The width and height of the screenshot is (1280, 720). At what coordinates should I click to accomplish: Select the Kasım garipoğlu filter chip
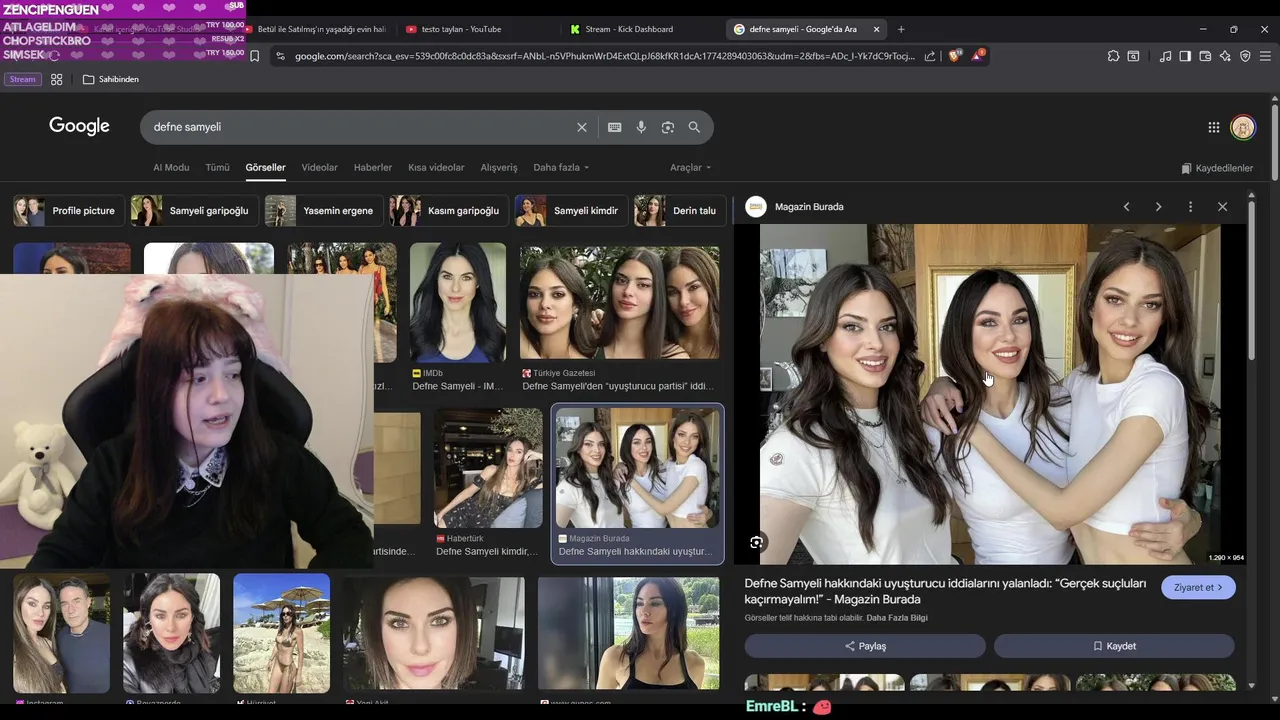(x=449, y=211)
